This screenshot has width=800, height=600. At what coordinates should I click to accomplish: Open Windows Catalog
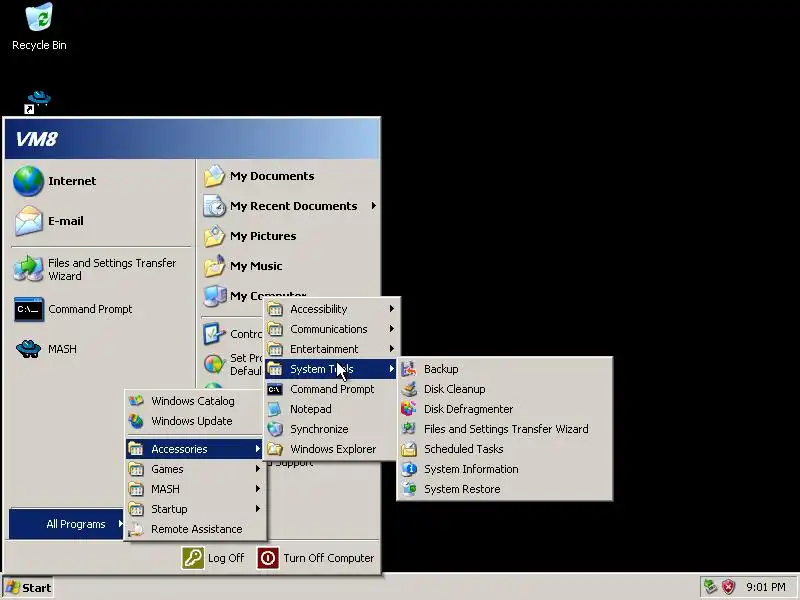(x=194, y=401)
